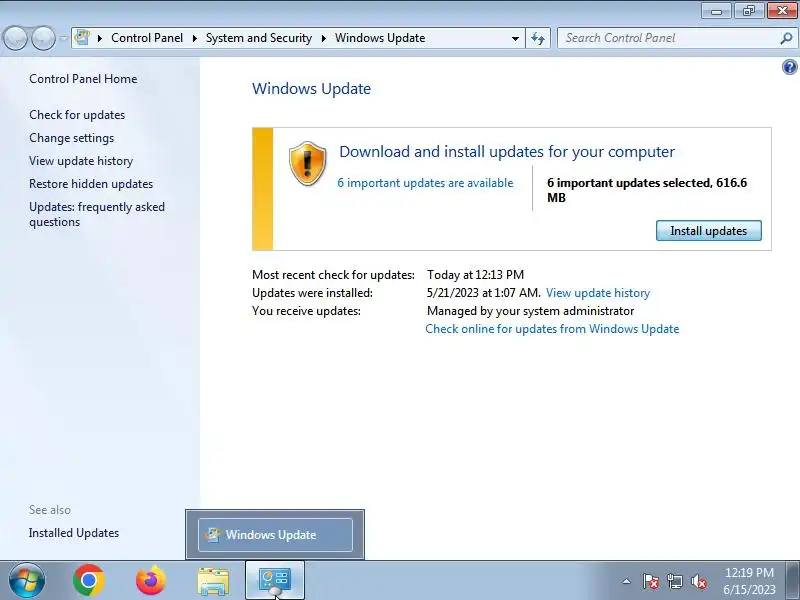Screen dimensions: 800x600
Task: Open Change settings in sidebar
Action: (71, 138)
